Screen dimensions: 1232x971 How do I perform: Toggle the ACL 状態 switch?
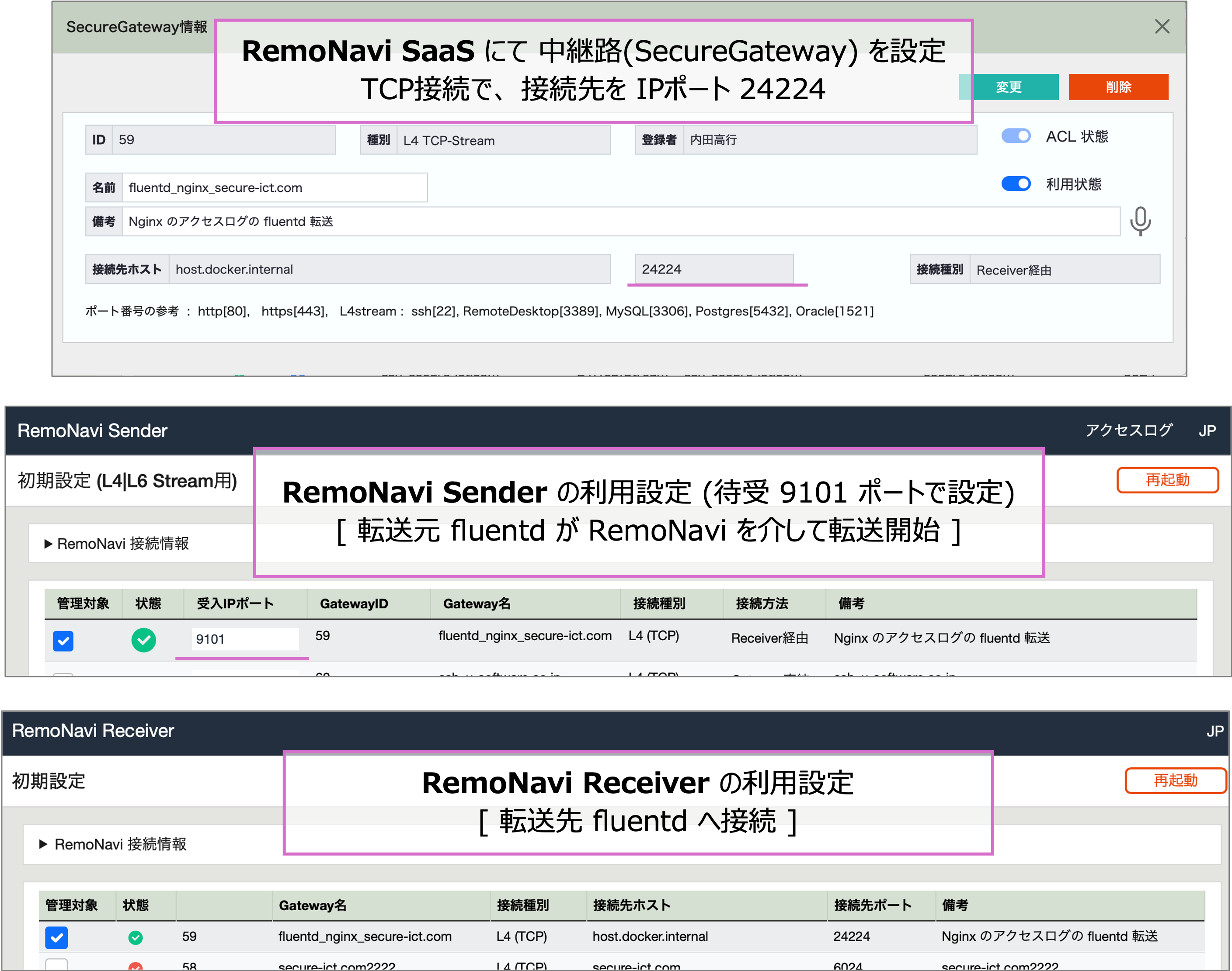point(1016,136)
